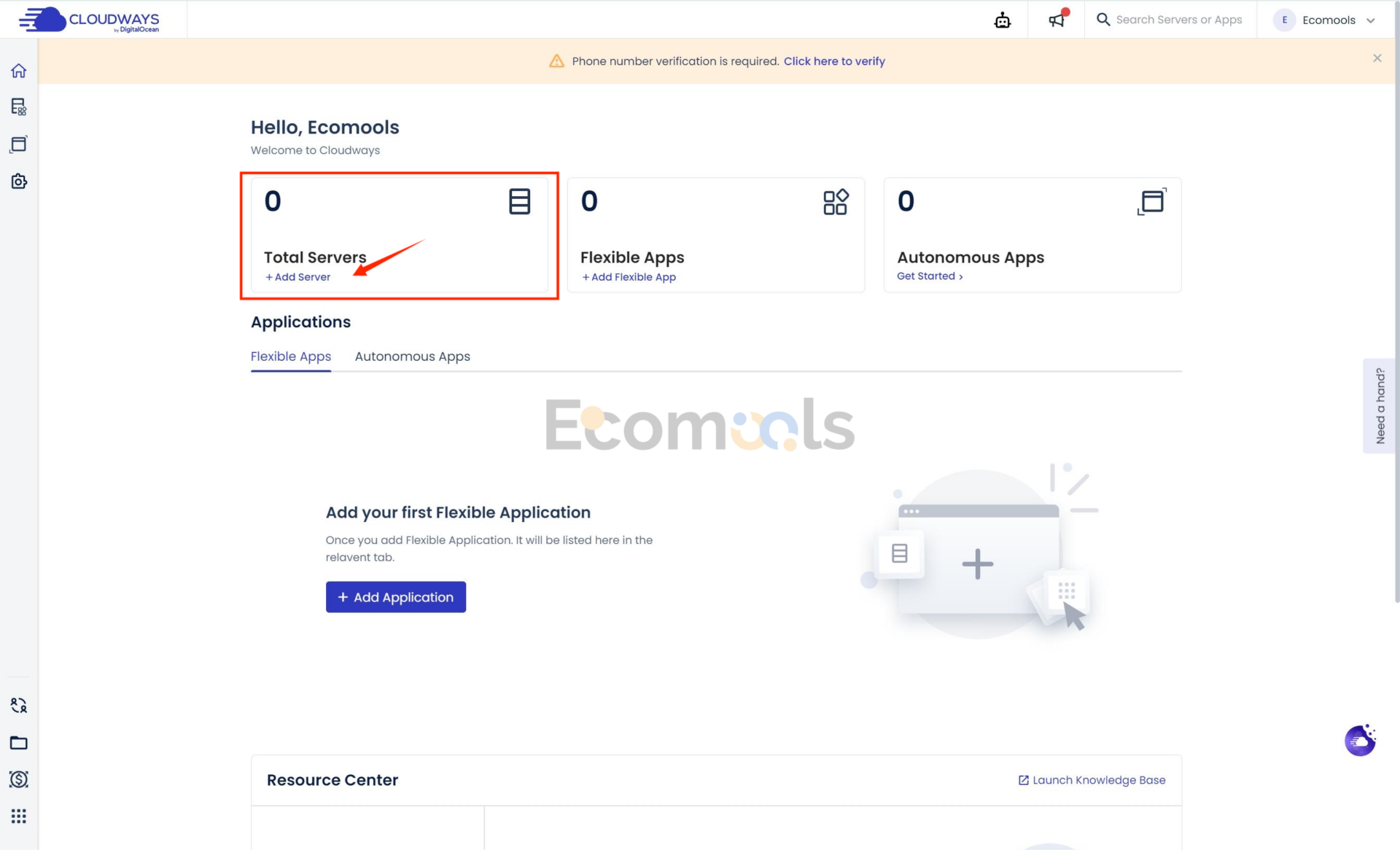Open the Servers sidebar icon
The height and width of the screenshot is (850, 1400).
19,107
